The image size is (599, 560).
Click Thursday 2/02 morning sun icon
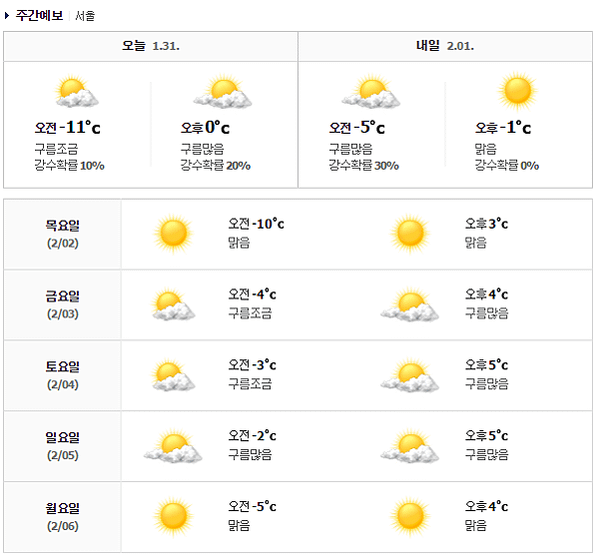pyautogui.click(x=173, y=233)
